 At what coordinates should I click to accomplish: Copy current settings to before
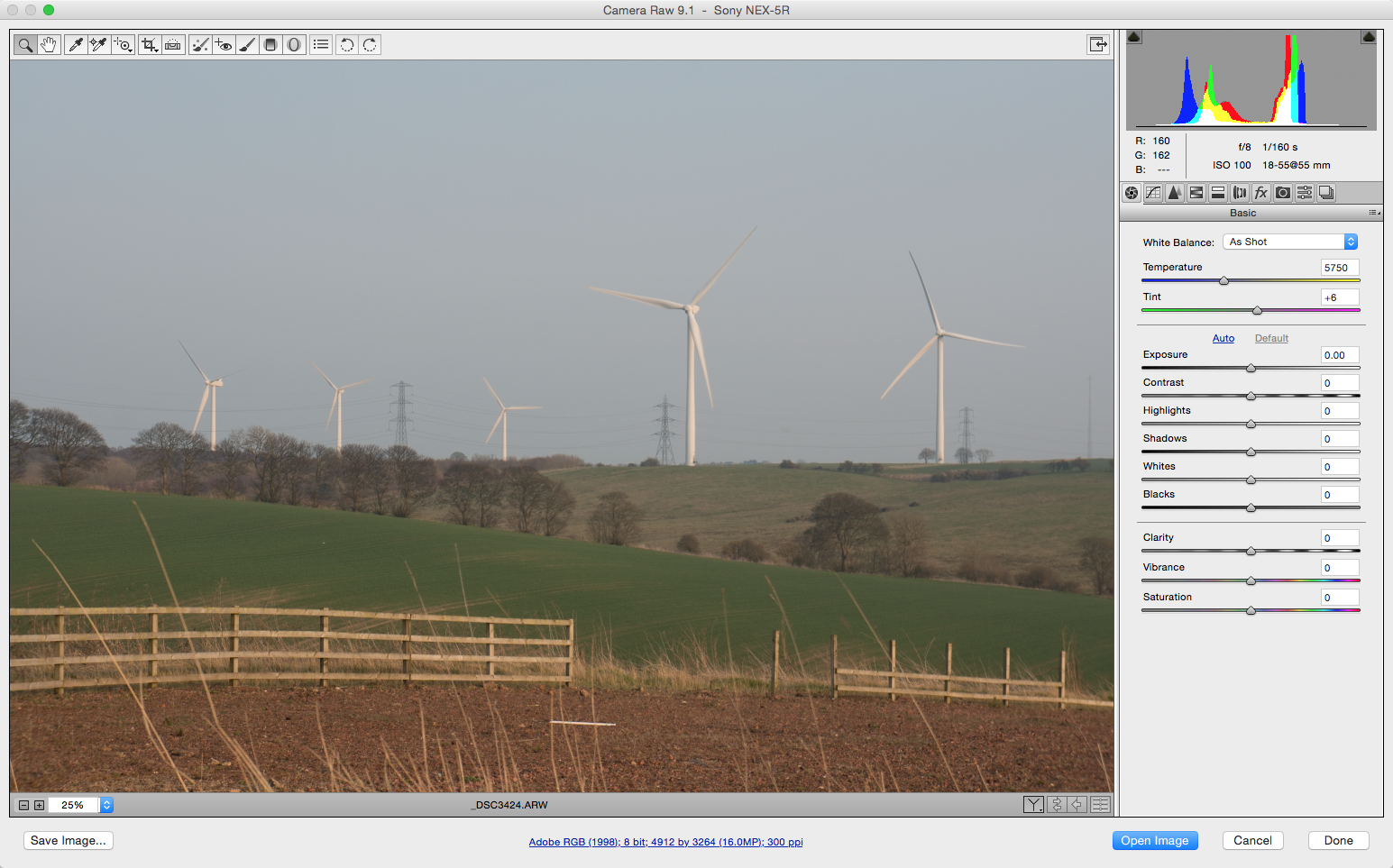(x=1077, y=804)
